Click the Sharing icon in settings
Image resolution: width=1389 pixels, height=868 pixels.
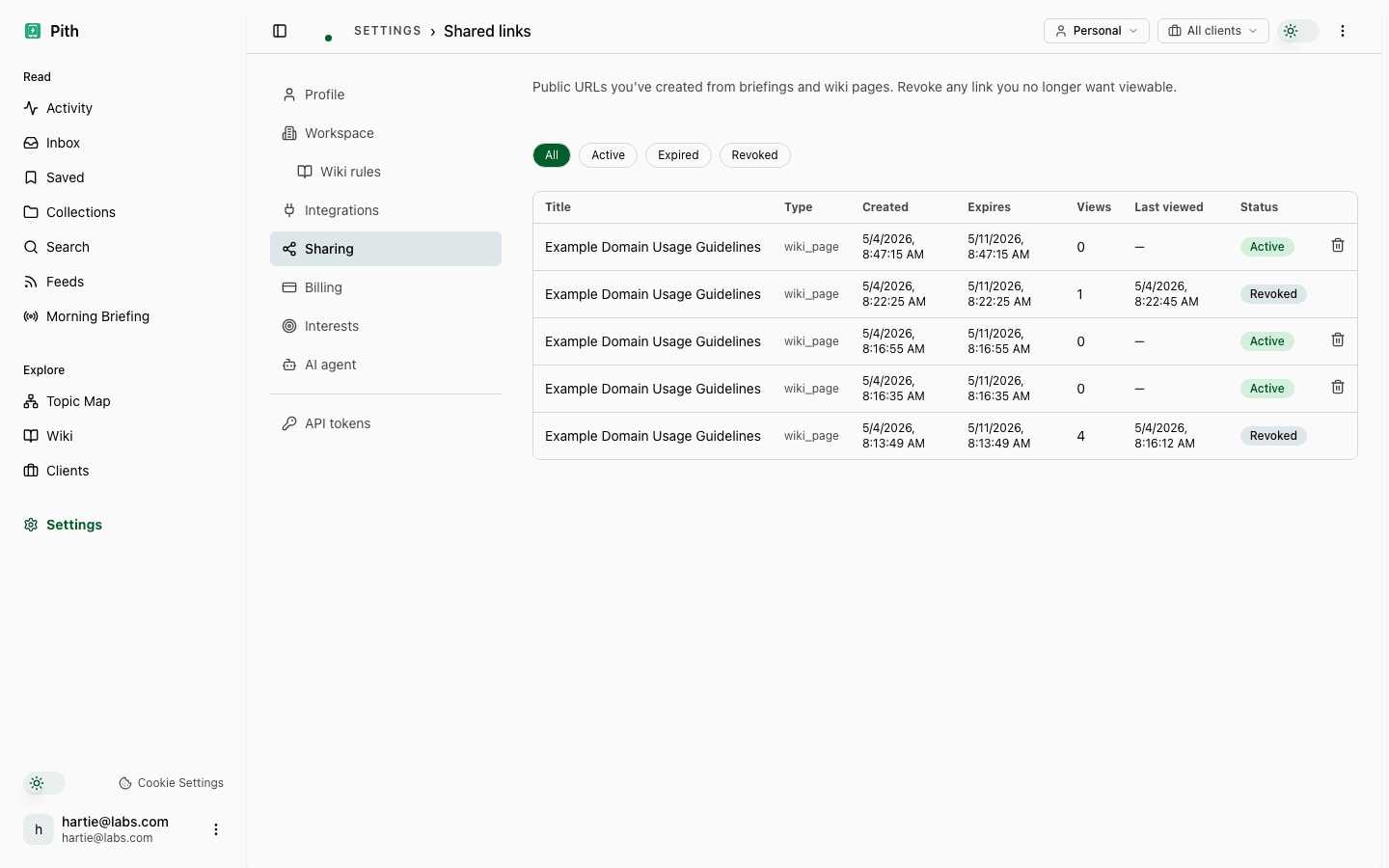pos(289,249)
